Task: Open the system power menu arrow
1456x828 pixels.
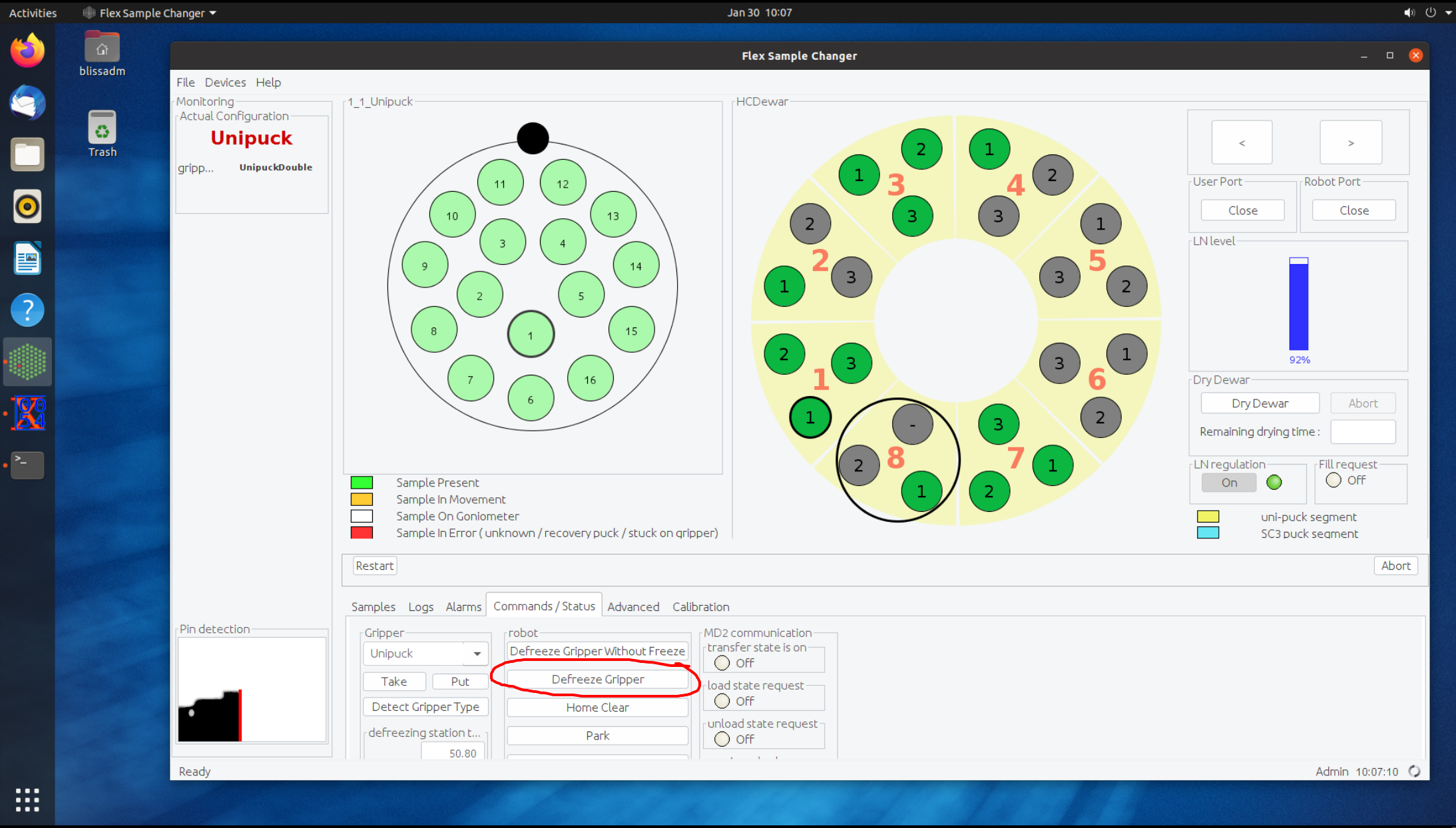Action: pos(1448,13)
